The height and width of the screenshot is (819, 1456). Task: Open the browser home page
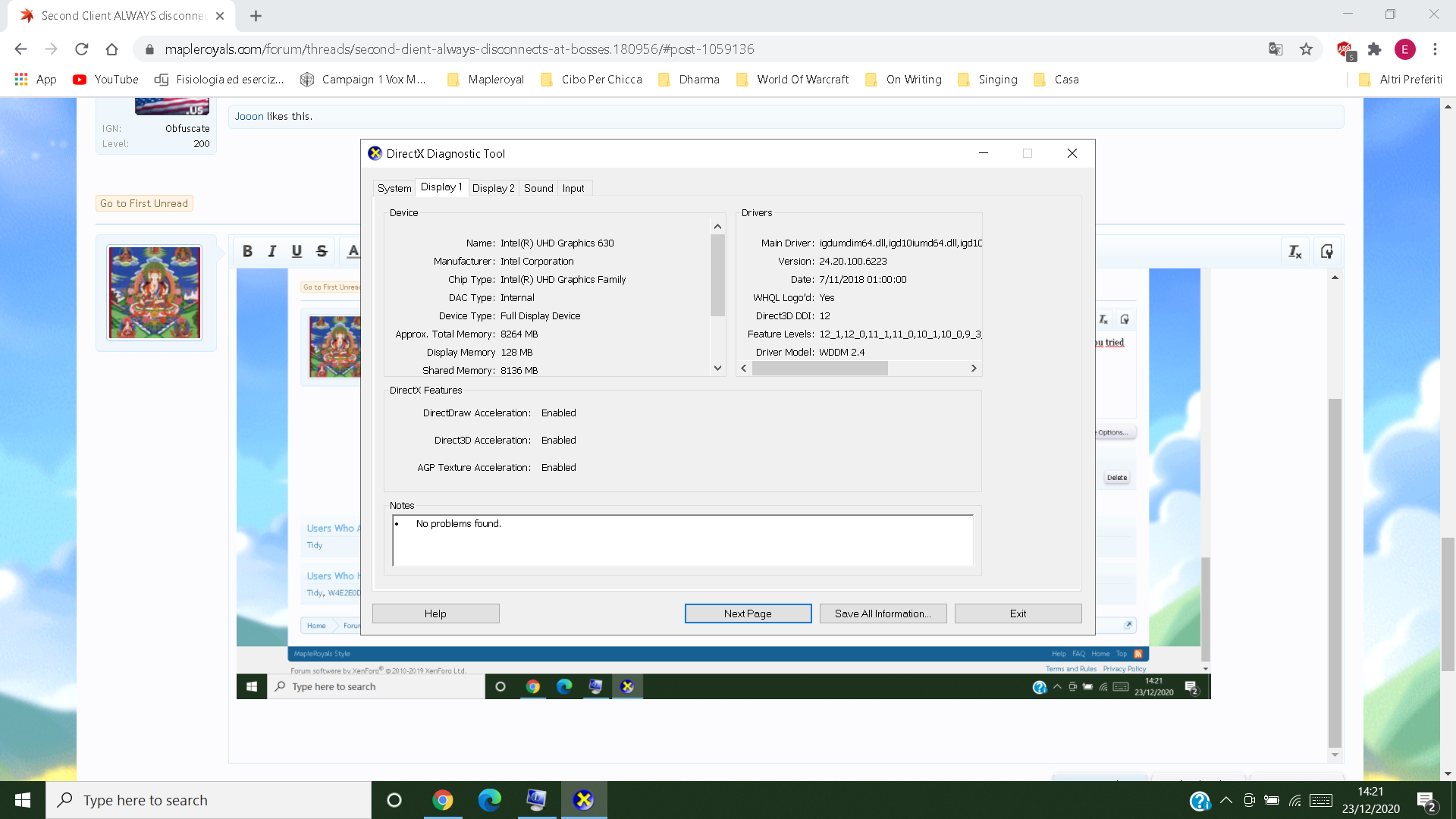click(111, 49)
